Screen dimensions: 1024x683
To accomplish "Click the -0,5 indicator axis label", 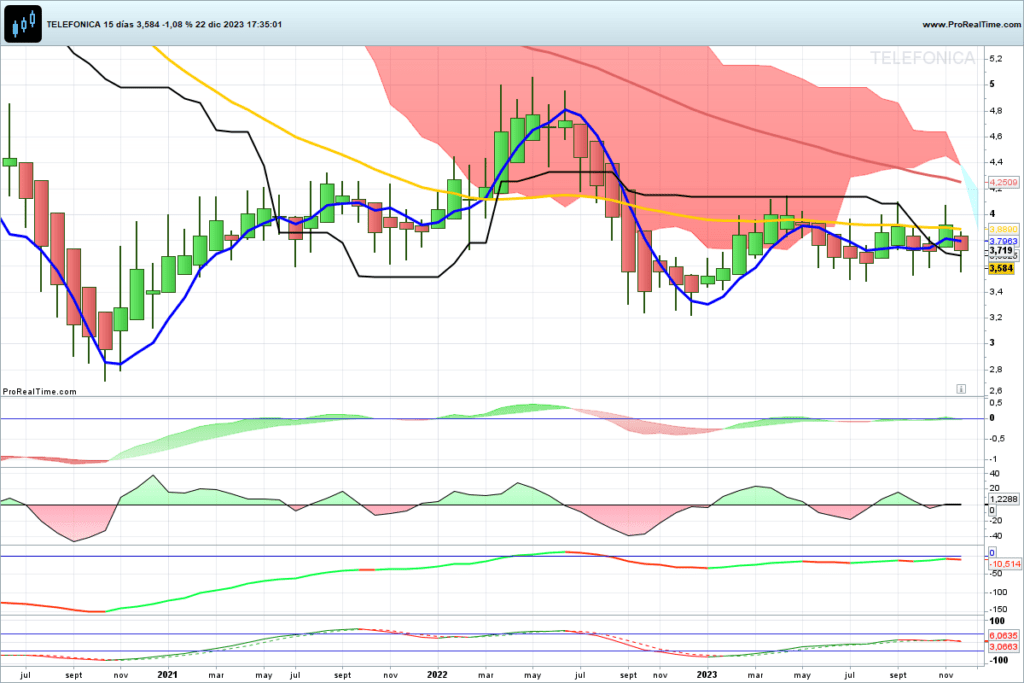I will (x=996, y=438).
